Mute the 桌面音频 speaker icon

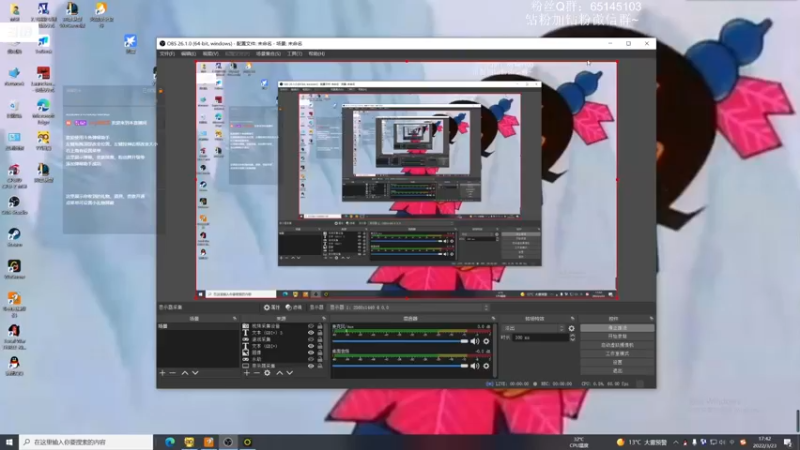tap(475, 366)
